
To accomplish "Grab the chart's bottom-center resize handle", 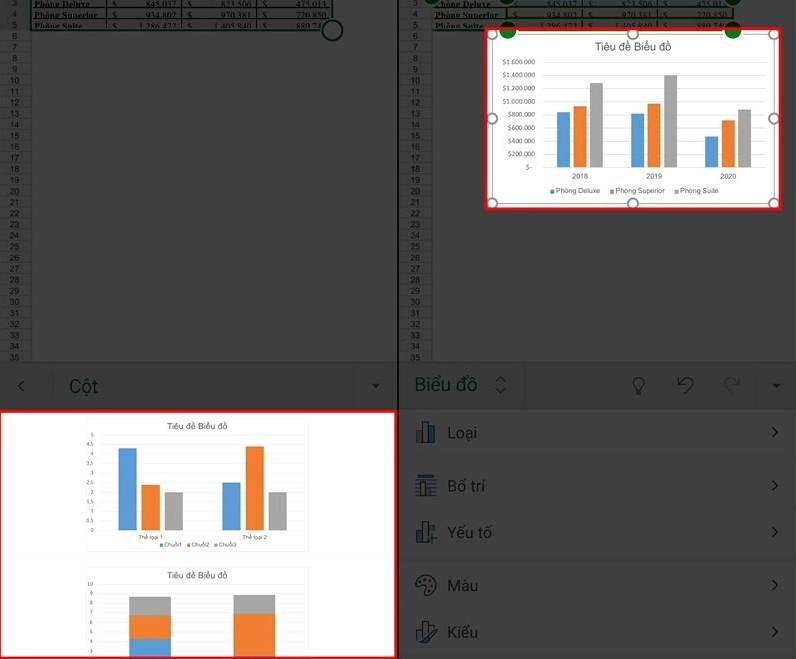I will pyautogui.click(x=633, y=204).
